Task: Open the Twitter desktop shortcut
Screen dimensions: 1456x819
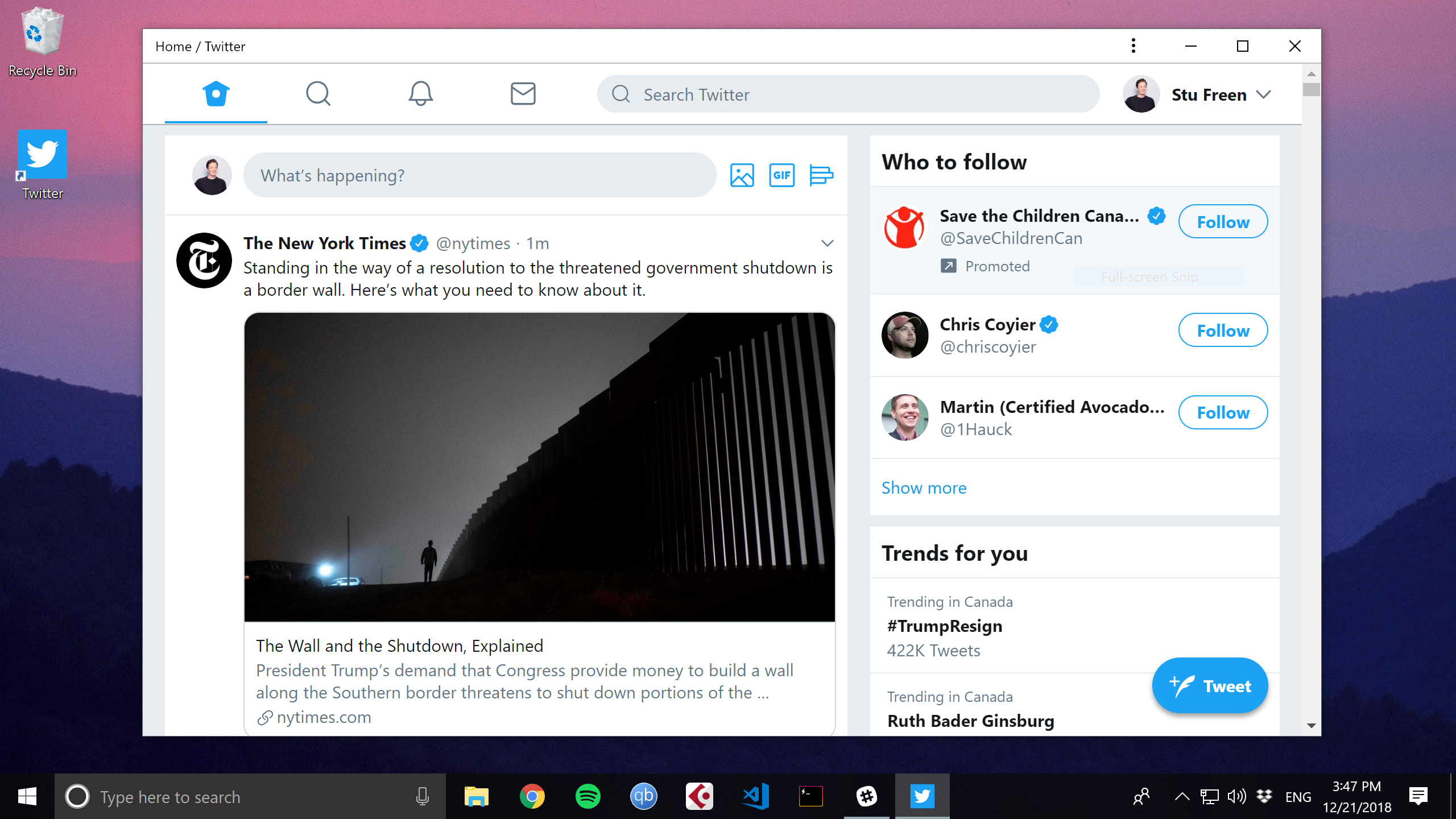Action: 42,164
